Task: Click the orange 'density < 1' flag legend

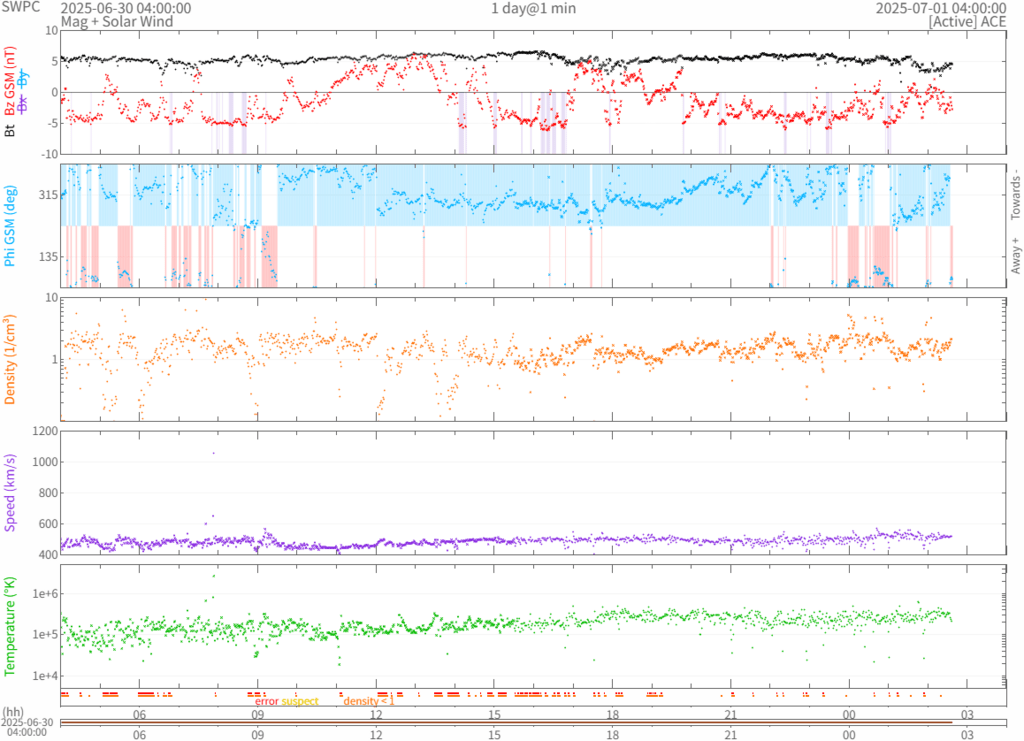Action: 370,702
